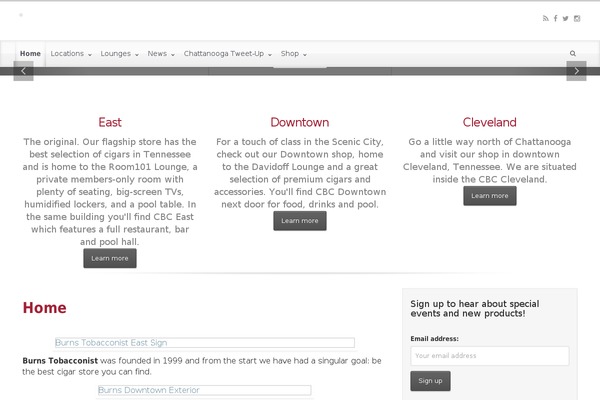Go to previous slide arrow
This screenshot has width=600, height=400.
coord(23,71)
